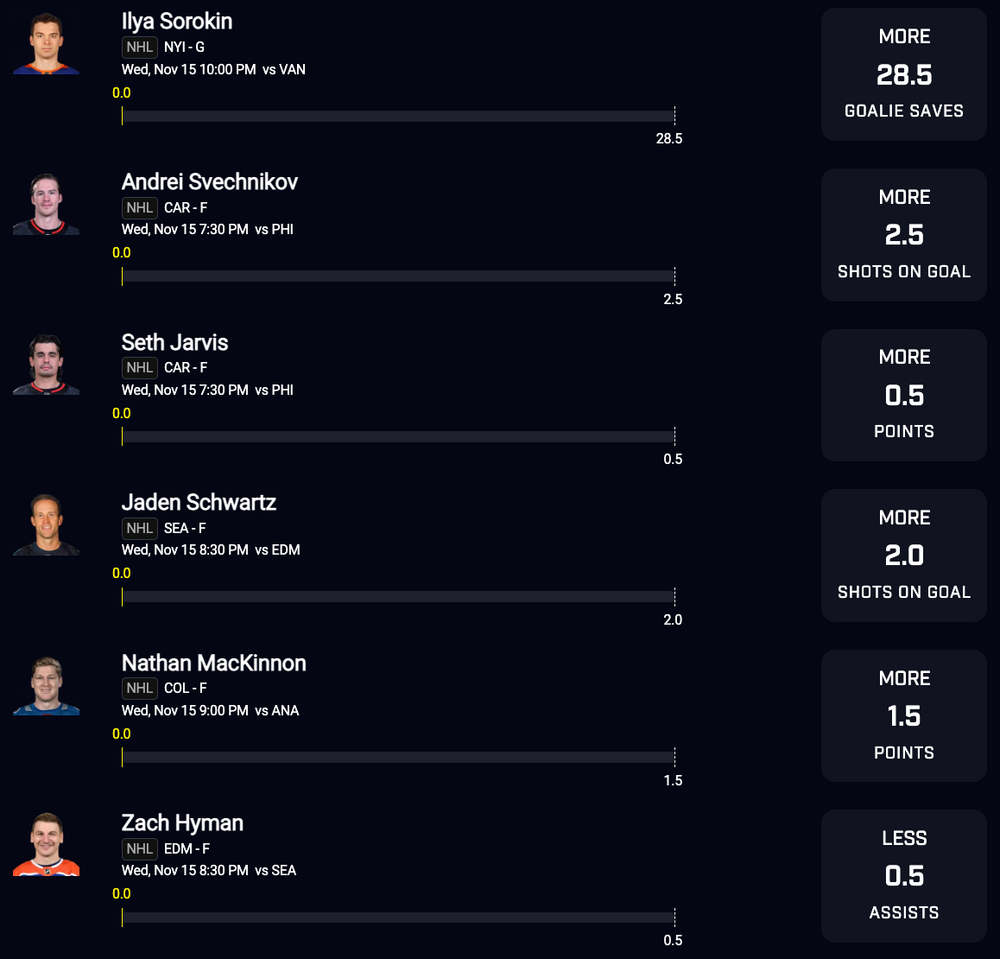Viewport: 1000px width, 959px height.
Task: Click the NHL badge under Ilya Sorokin
Action: click(140, 47)
